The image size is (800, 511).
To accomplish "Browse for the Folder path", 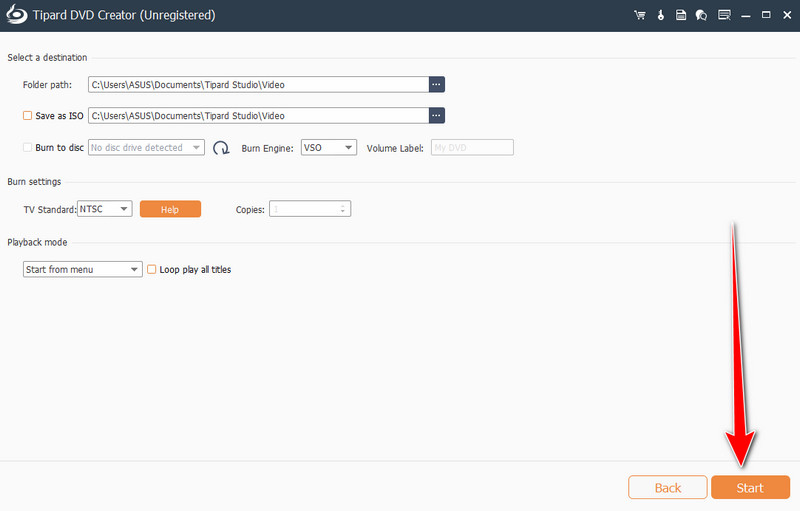I will tap(436, 85).
